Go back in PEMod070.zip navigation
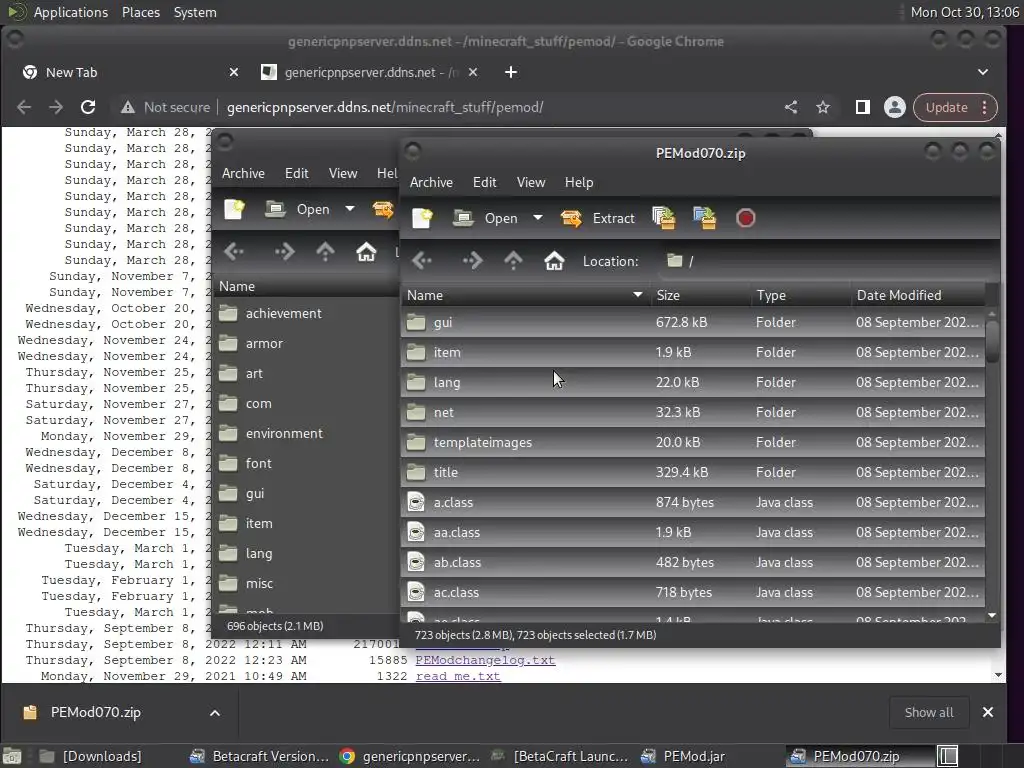1024x768 pixels. coord(422,261)
